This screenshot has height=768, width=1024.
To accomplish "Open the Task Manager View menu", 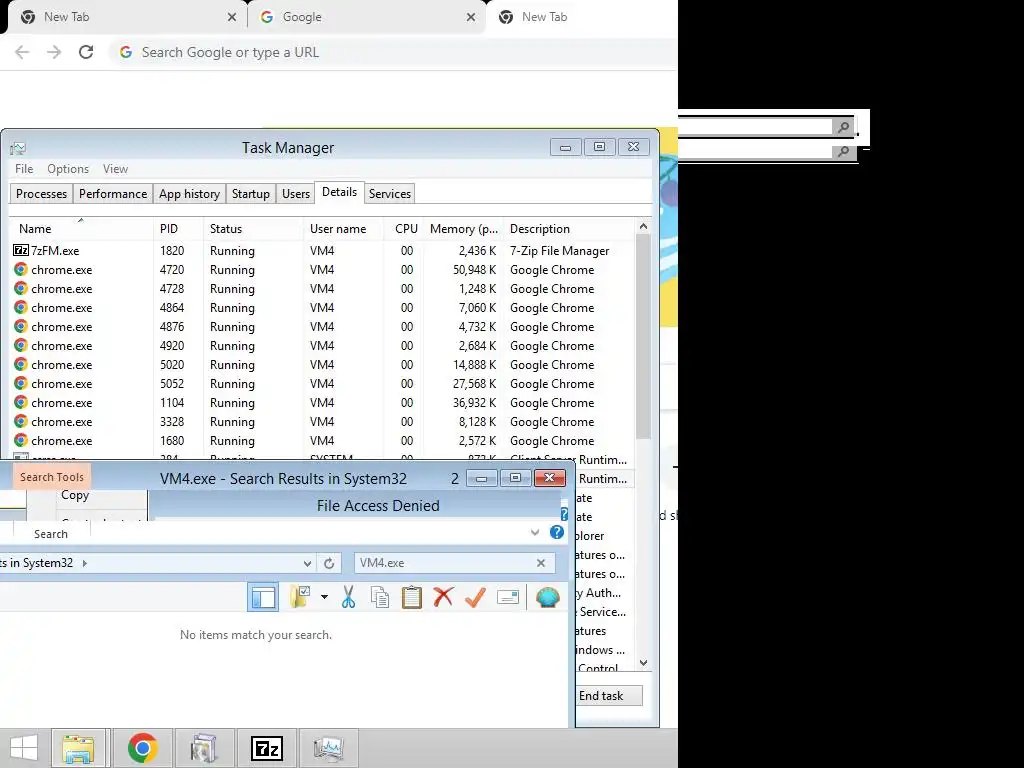I will (x=115, y=168).
